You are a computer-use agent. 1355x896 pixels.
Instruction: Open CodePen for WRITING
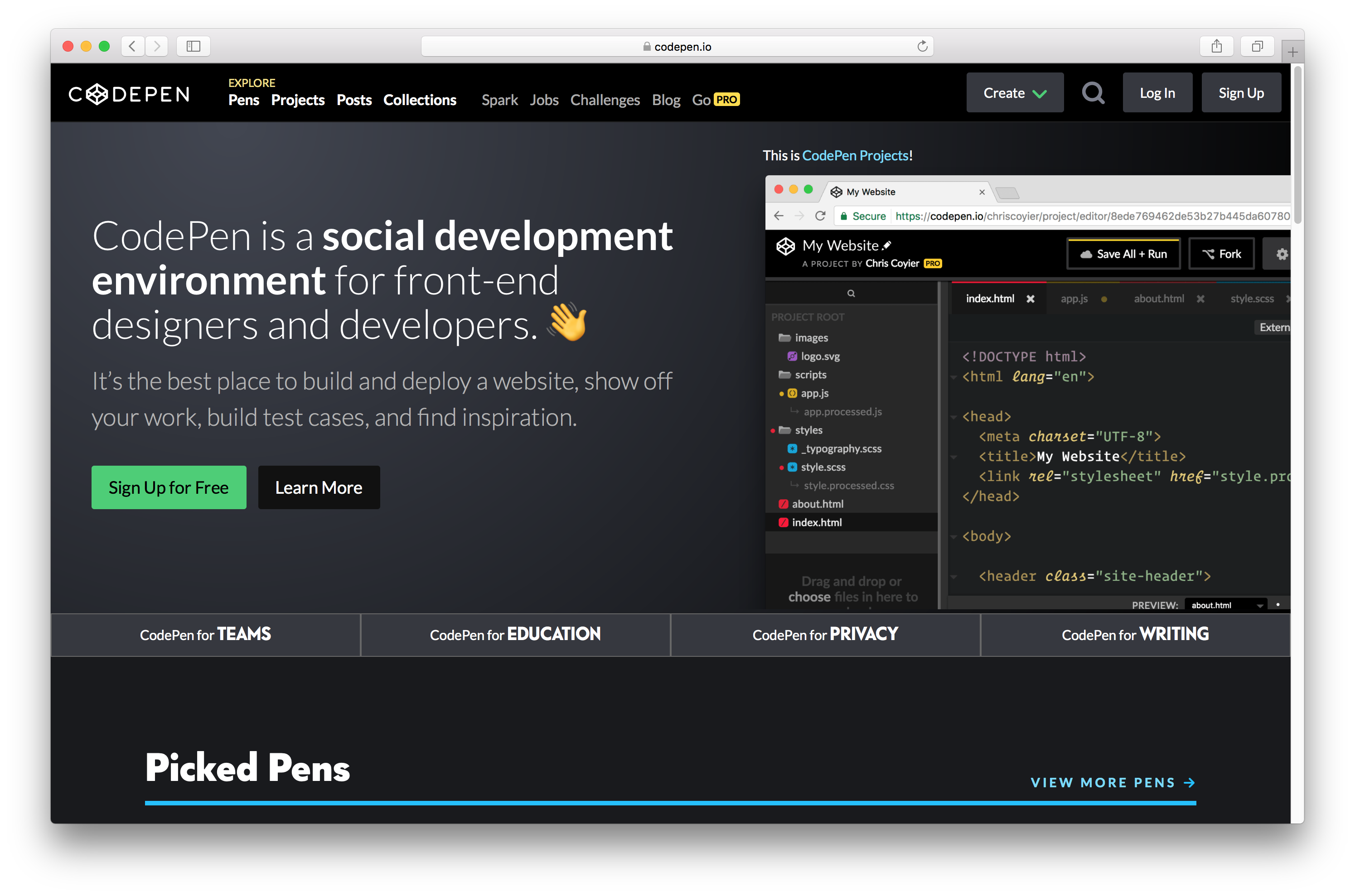1135,635
